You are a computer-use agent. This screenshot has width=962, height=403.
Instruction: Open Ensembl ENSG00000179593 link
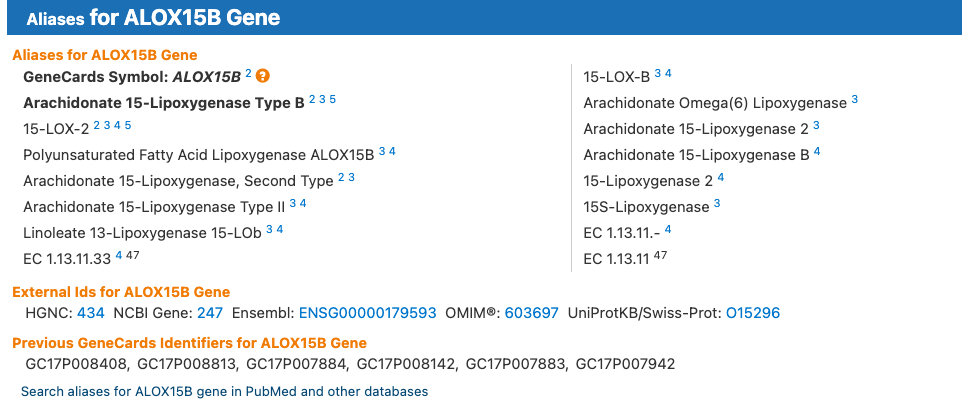[x=368, y=313]
